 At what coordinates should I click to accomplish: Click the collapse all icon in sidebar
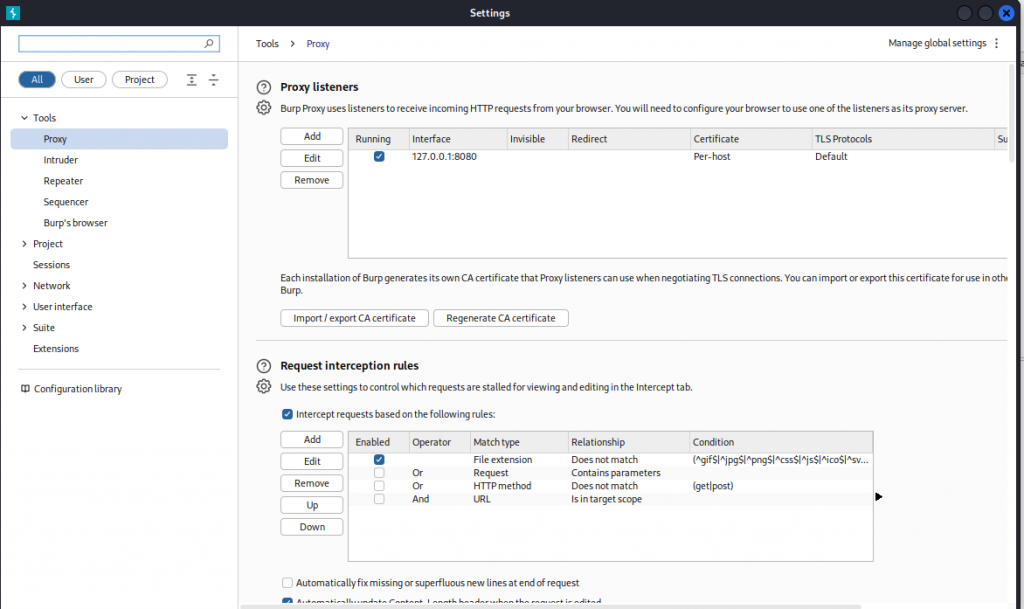coord(212,80)
